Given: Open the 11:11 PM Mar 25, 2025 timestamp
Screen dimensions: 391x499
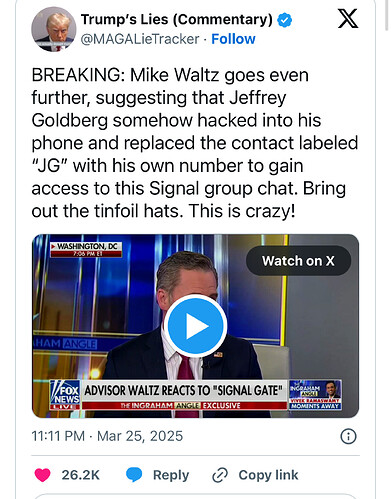Looking at the screenshot, I should point(107,436).
